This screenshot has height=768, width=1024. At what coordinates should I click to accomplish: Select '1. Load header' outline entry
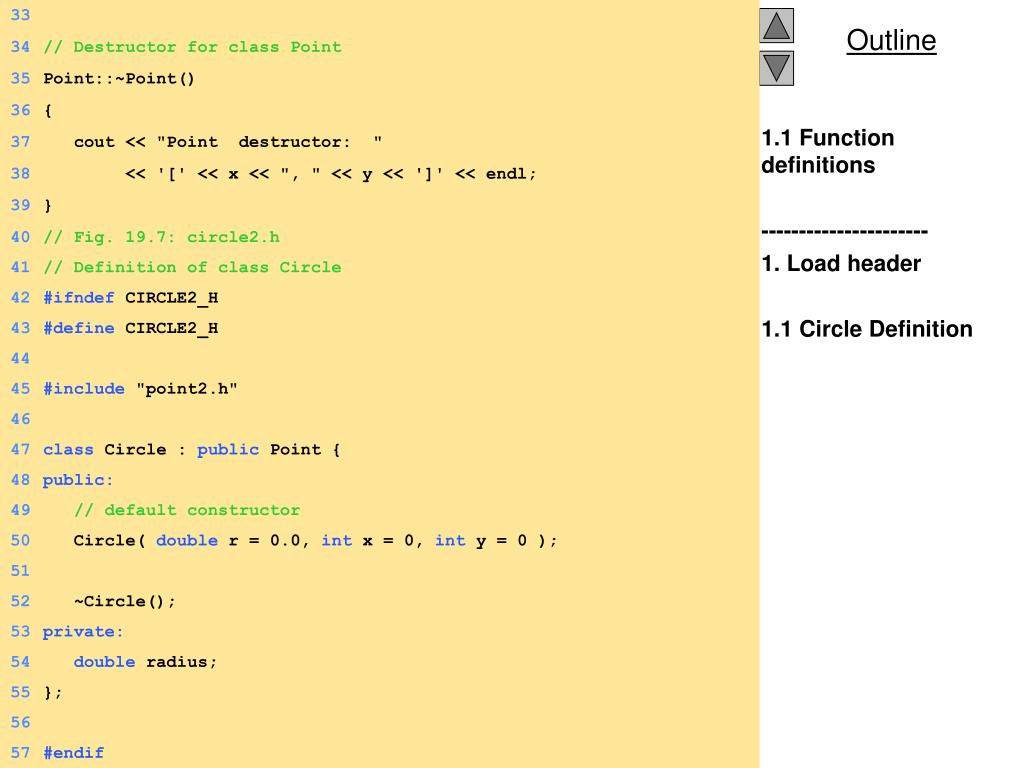pos(841,263)
